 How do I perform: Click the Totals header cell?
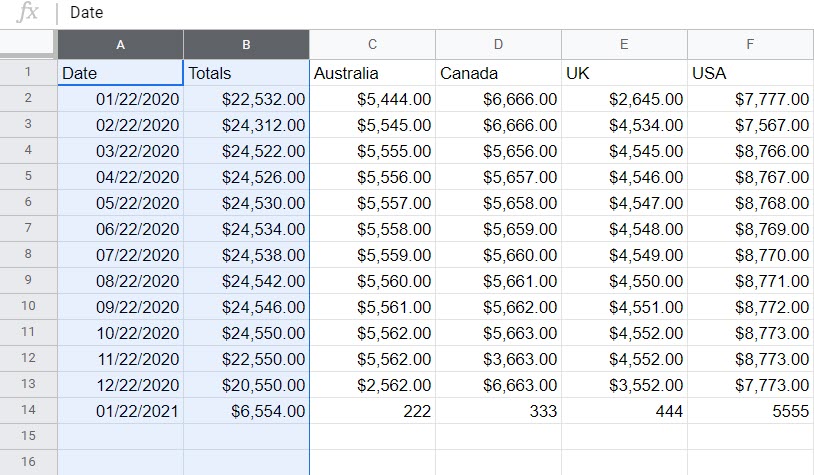pos(246,73)
